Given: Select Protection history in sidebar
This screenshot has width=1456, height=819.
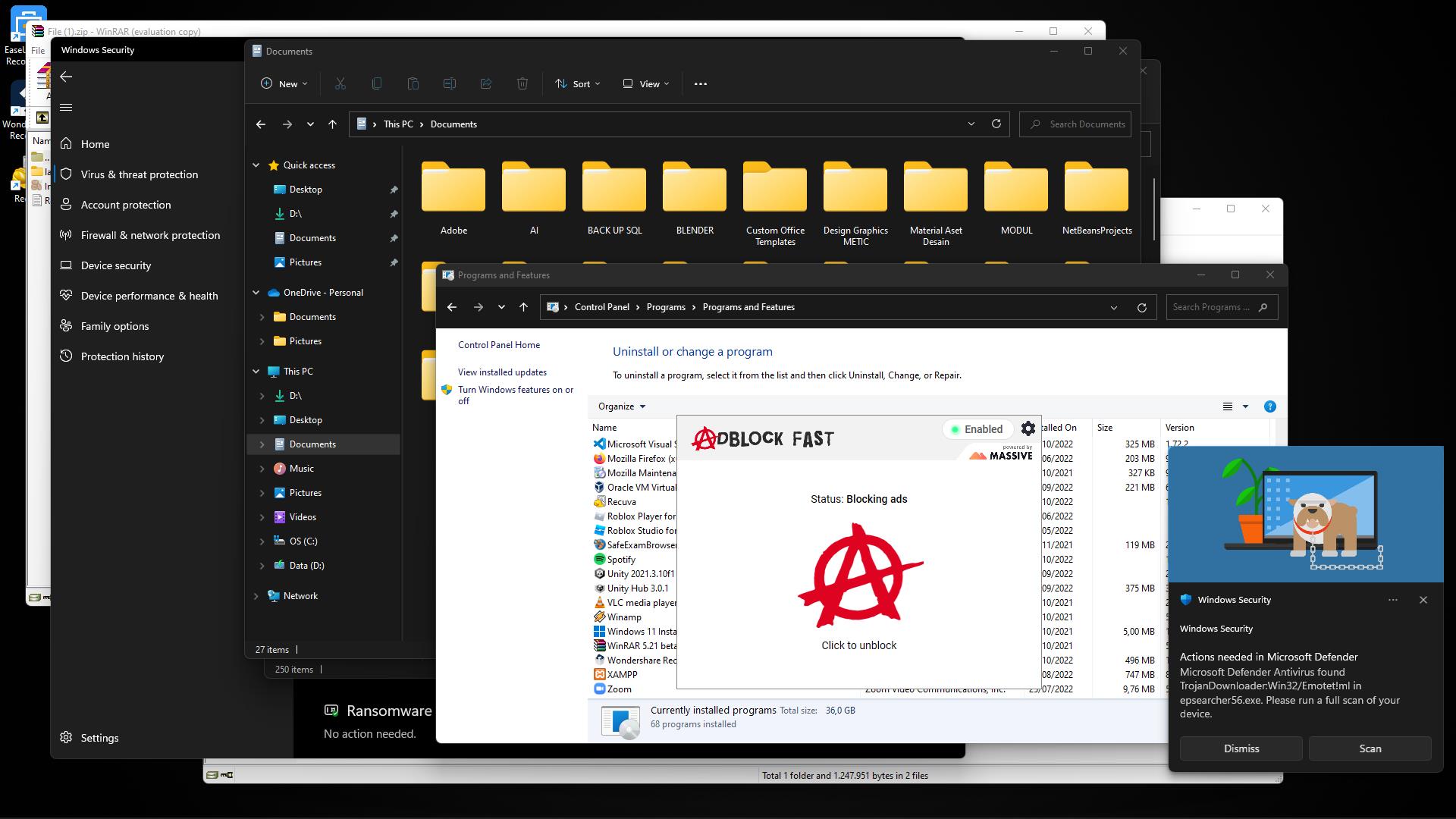Looking at the screenshot, I should click(x=122, y=356).
